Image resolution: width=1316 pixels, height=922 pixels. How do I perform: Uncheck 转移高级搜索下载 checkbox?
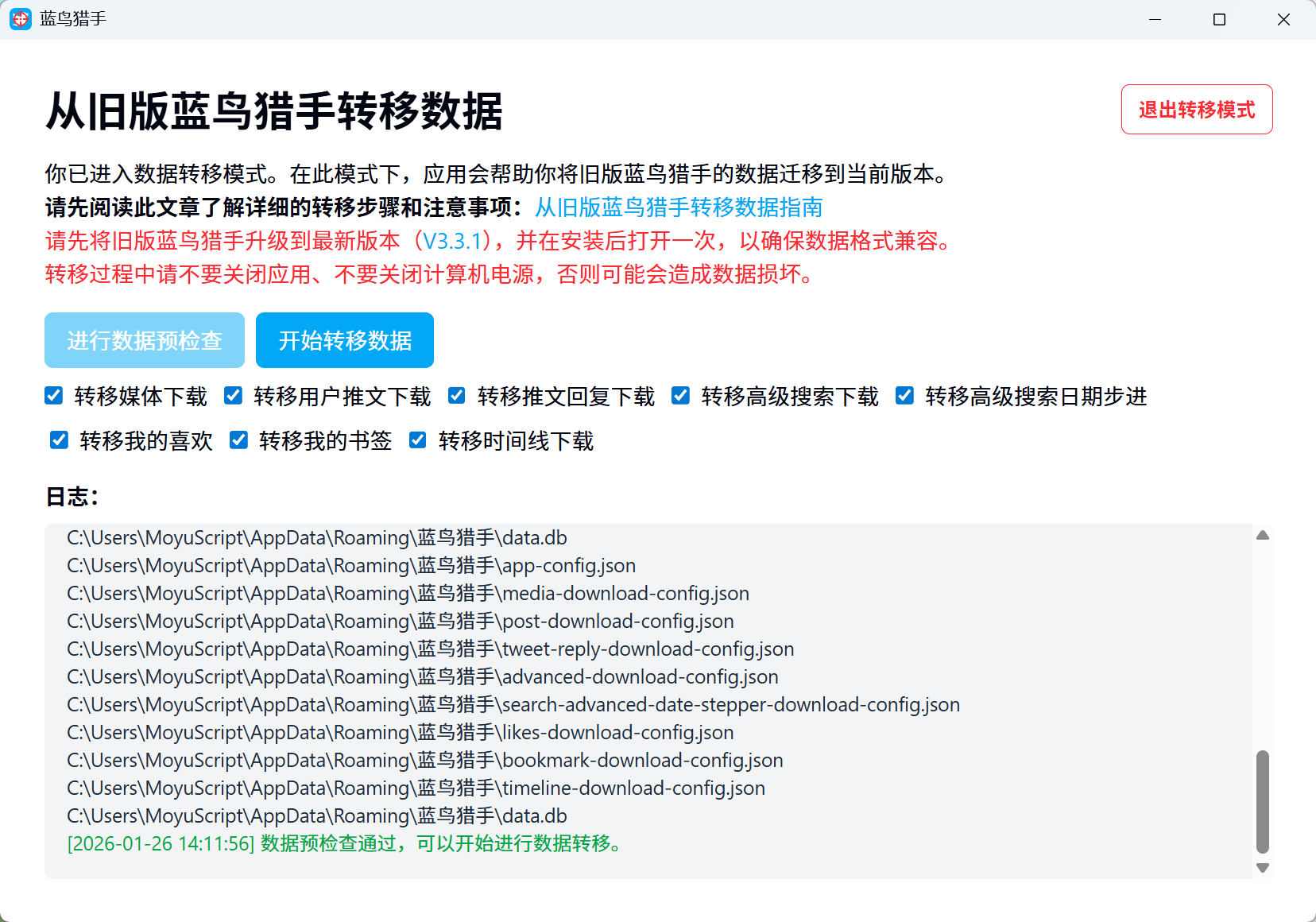[681, 396]
